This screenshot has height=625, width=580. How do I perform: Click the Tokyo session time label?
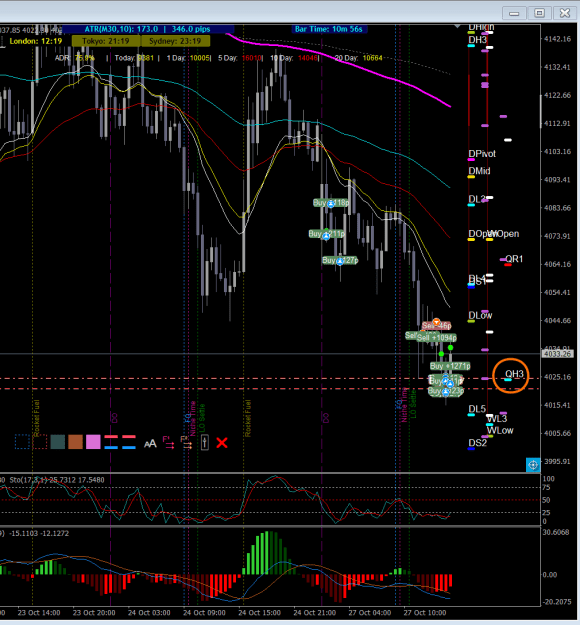pos(106,41)
